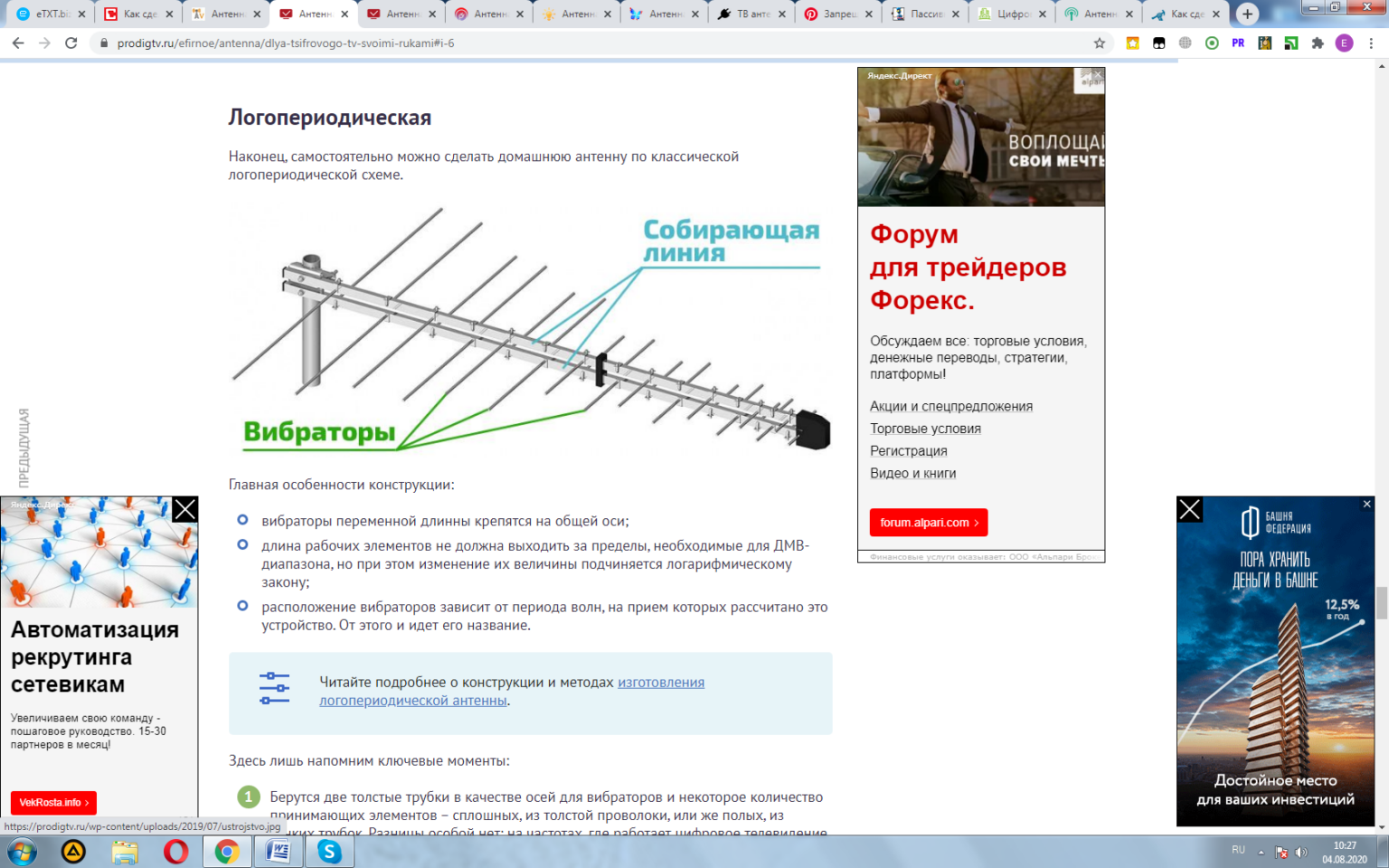Open the Windows Start menu
Viewport: 1389px width, 868px height.
click(x=22, y=852)
